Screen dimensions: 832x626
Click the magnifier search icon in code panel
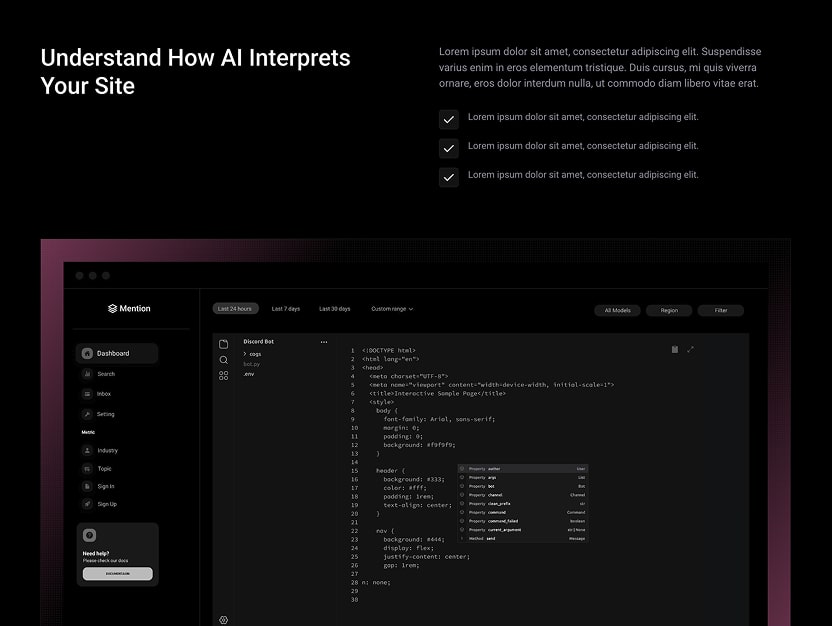point(223,360)
